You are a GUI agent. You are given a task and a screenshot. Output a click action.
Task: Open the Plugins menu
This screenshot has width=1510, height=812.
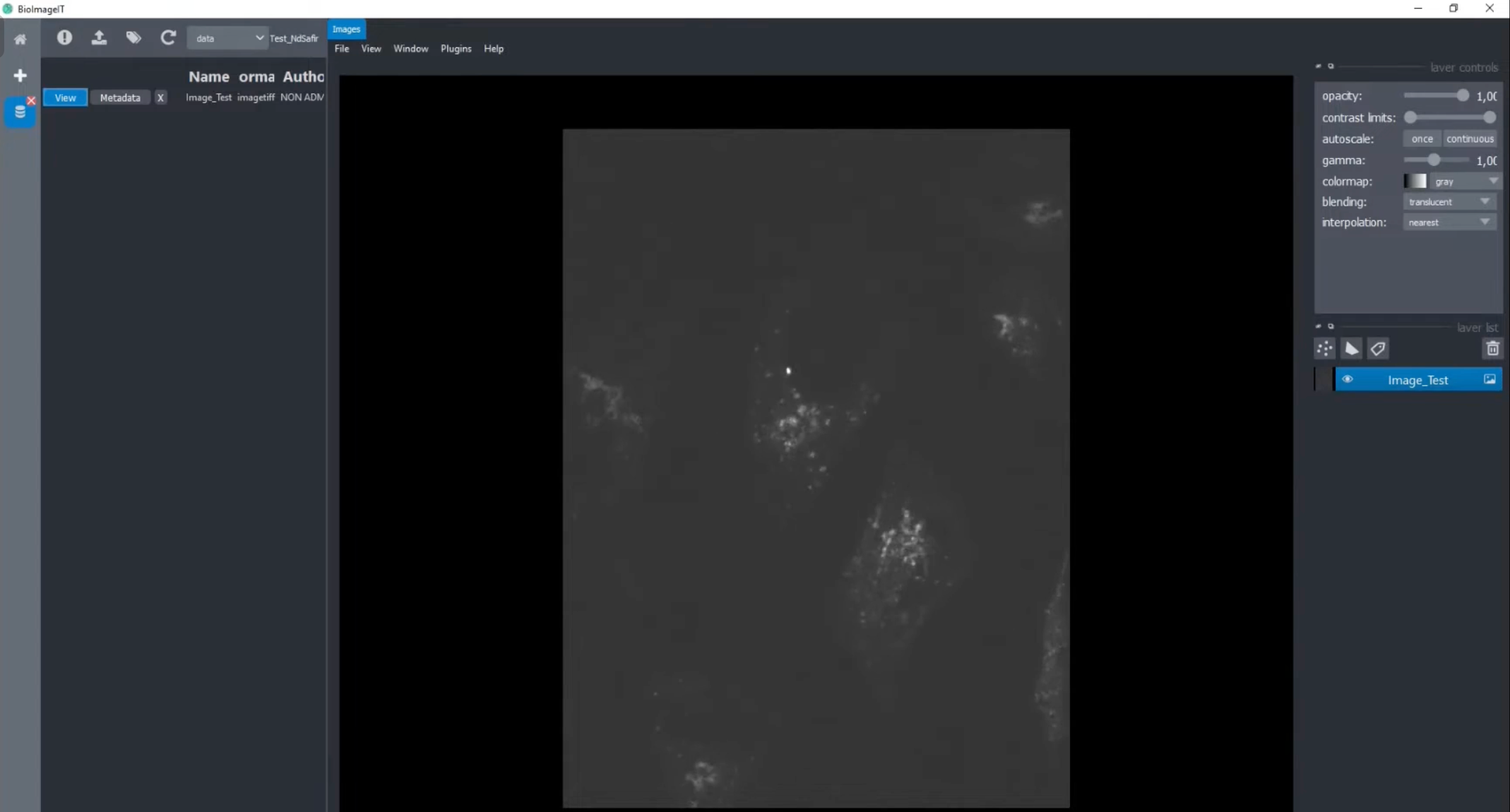click(x=456, y=49)
